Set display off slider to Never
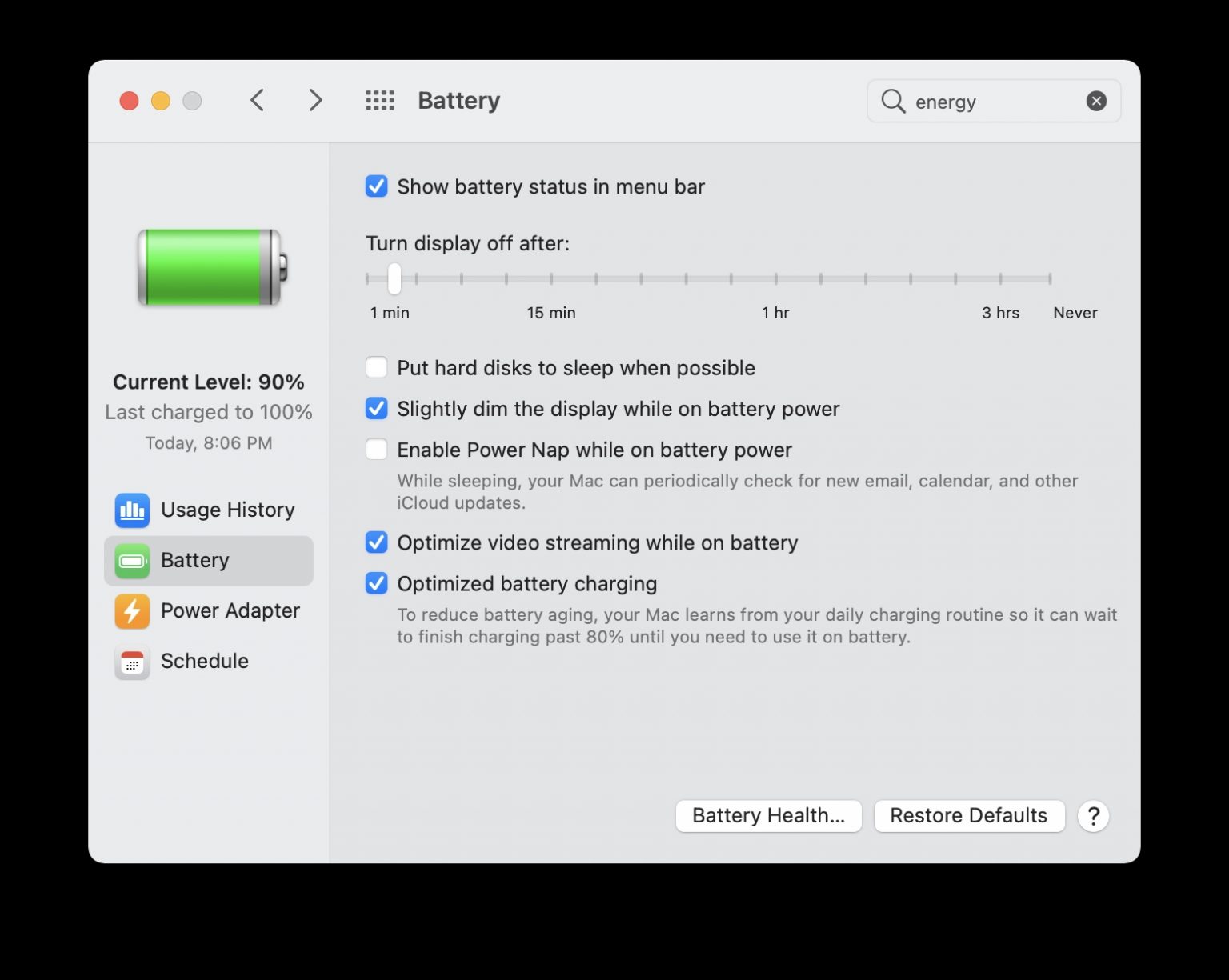This screenshot has width=1229, height=980. pos(1050,278)
